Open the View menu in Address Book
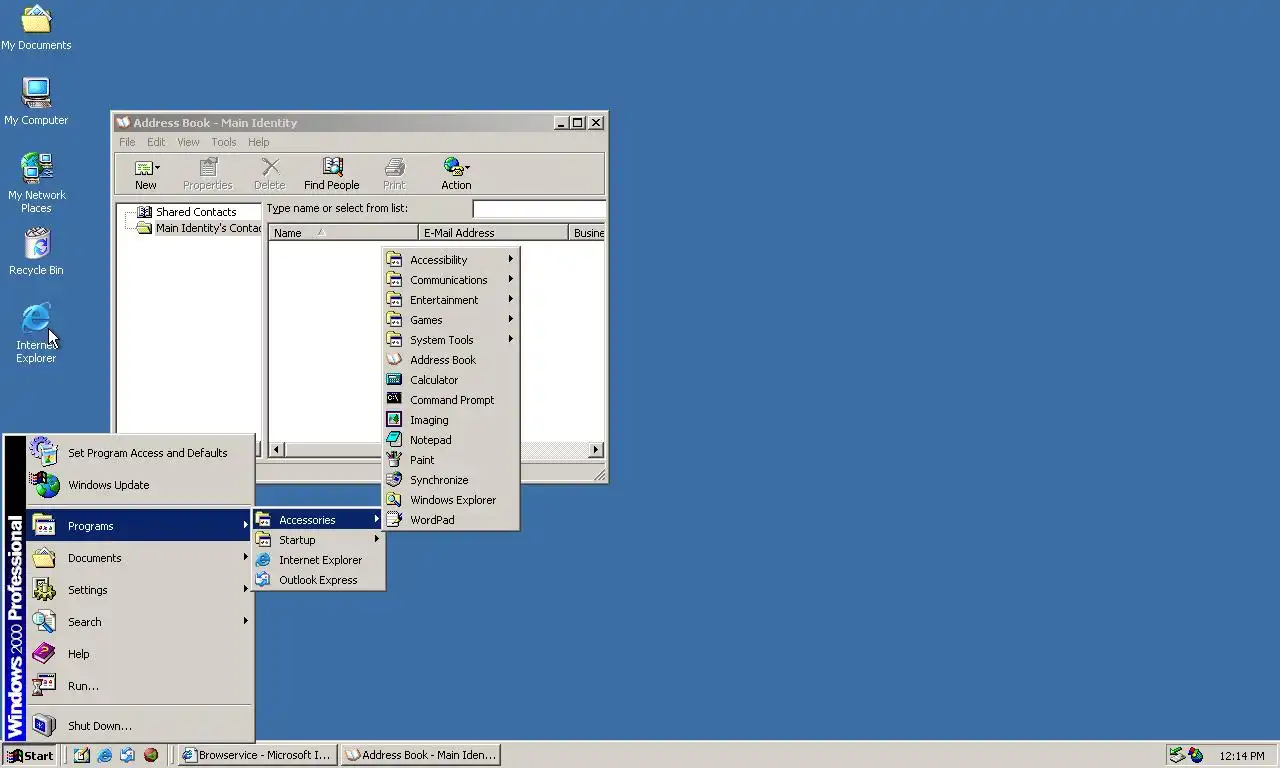This screenshot has height=768, width=1280. 188,142
